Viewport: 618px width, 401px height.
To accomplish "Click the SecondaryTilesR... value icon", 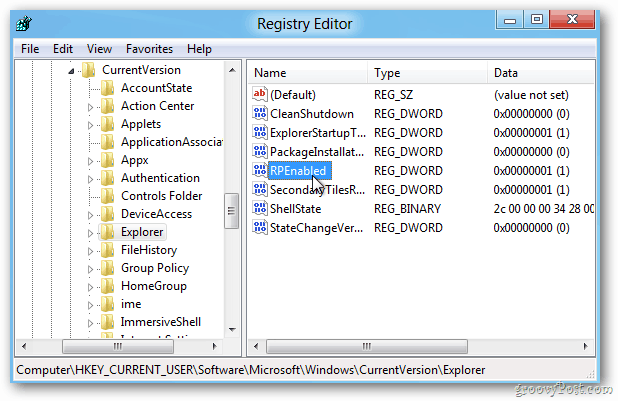I will click(x=260, y=189).
